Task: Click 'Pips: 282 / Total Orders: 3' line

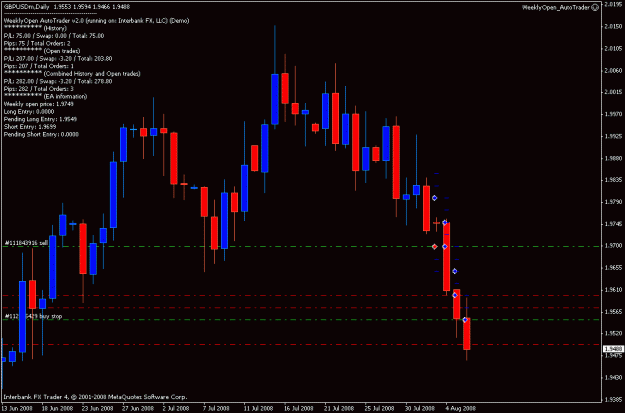Action: point(39,89)
